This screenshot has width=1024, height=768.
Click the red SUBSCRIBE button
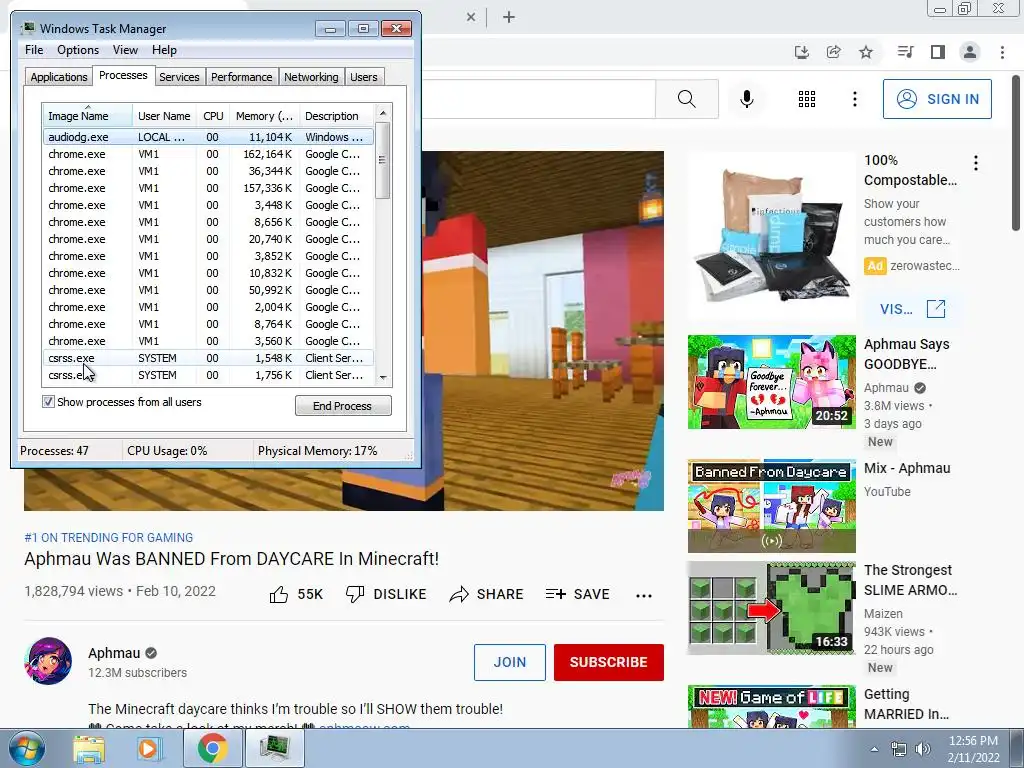609,662
